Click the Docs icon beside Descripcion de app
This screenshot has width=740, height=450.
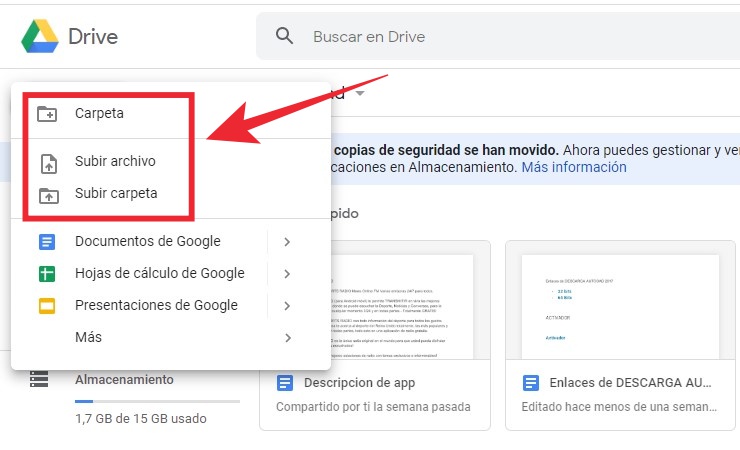point(285,383)
